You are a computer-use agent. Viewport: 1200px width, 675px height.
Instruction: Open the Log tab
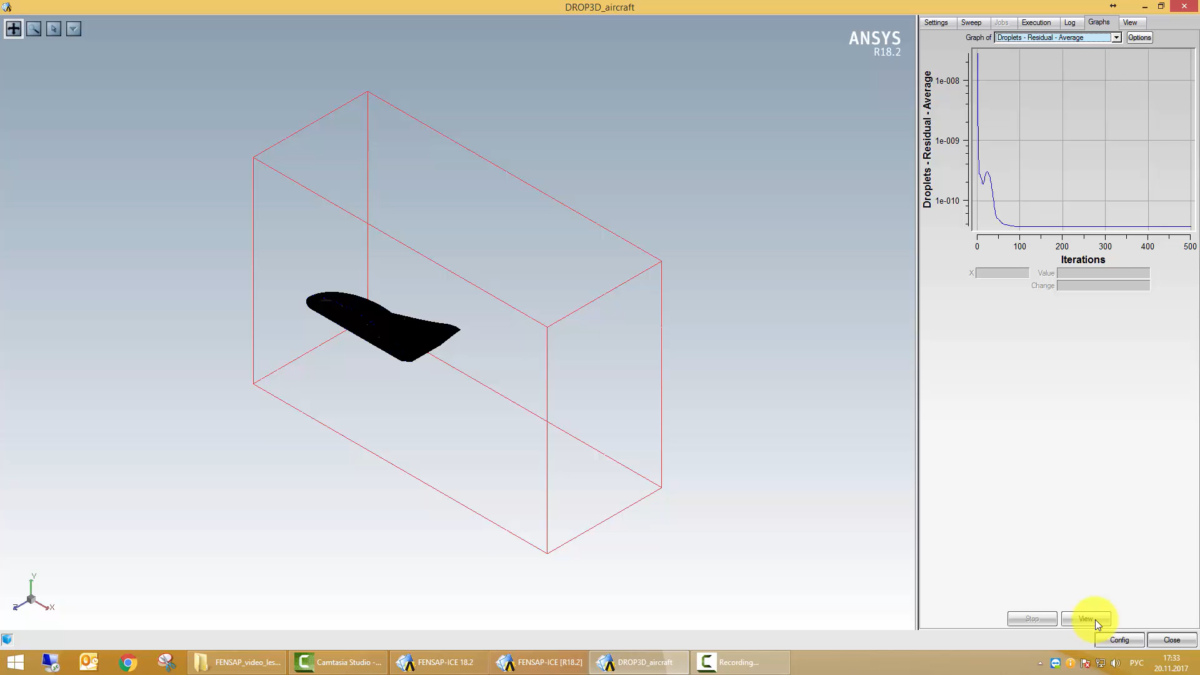[x=1070, y=22]
